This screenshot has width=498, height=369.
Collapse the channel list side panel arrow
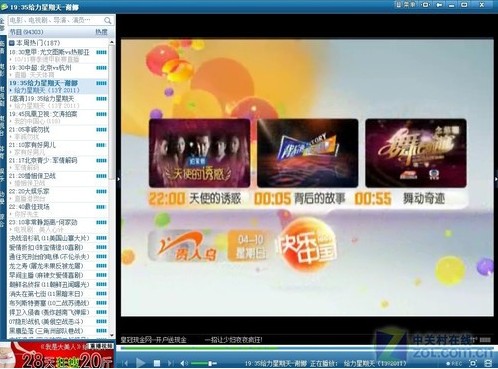pos(118,179)
